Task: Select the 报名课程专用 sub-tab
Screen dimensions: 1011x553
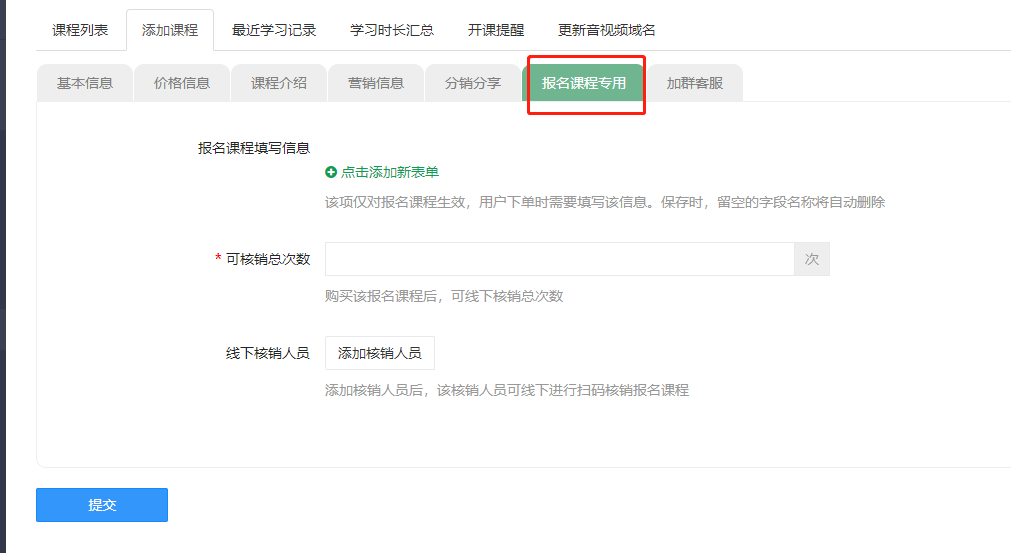Action: (x=584, y=83)
